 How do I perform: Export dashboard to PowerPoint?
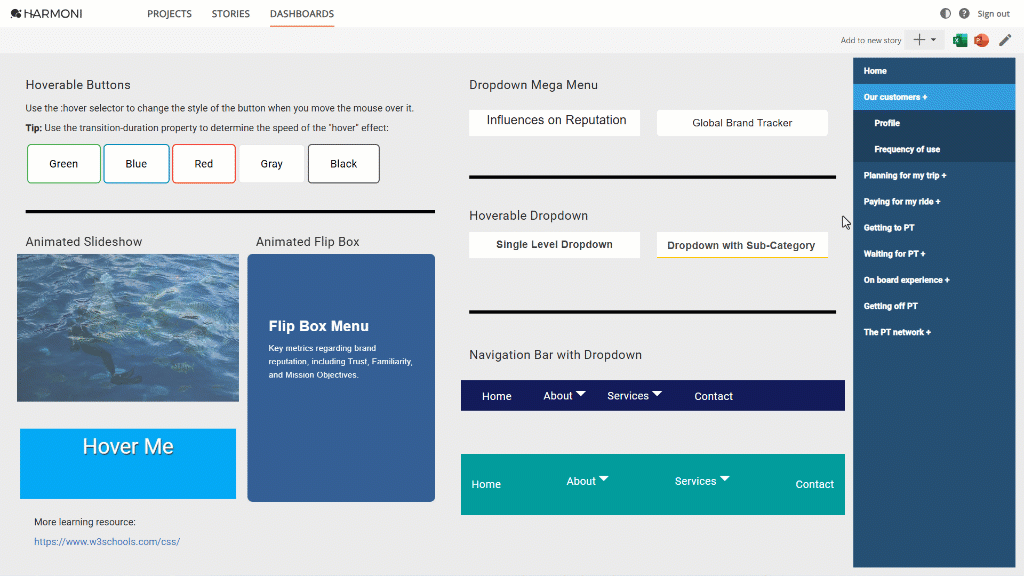pos(981,40)
